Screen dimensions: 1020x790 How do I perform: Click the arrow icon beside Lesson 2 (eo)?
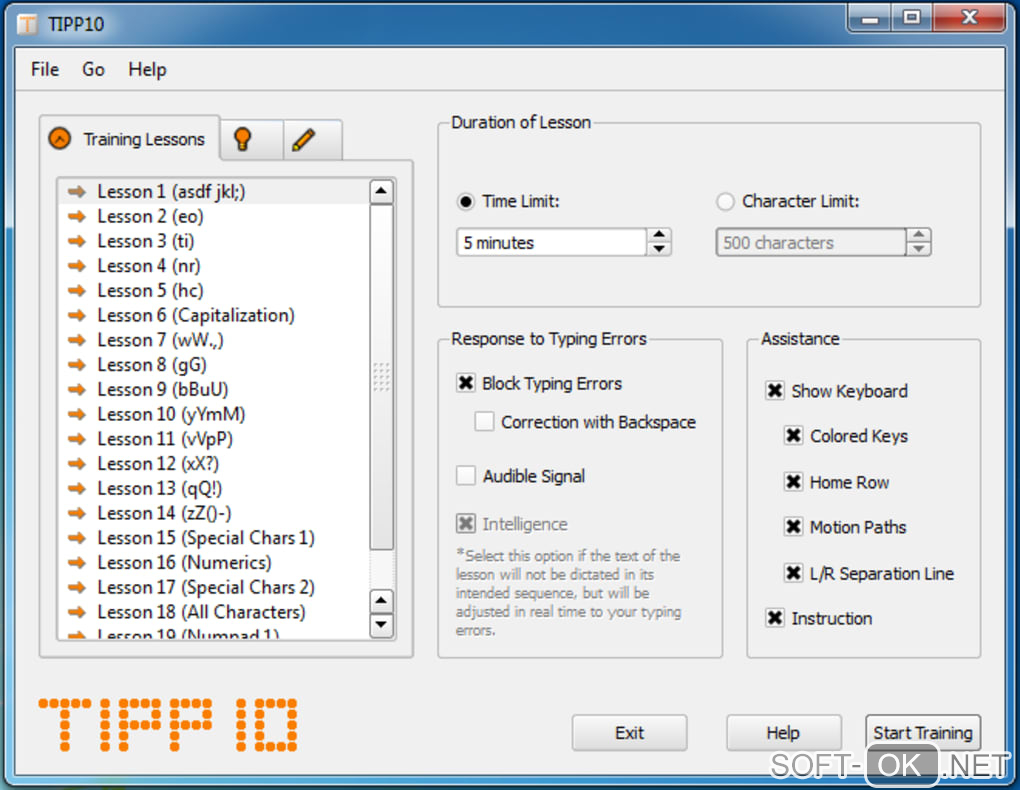(x=77, y=216)
